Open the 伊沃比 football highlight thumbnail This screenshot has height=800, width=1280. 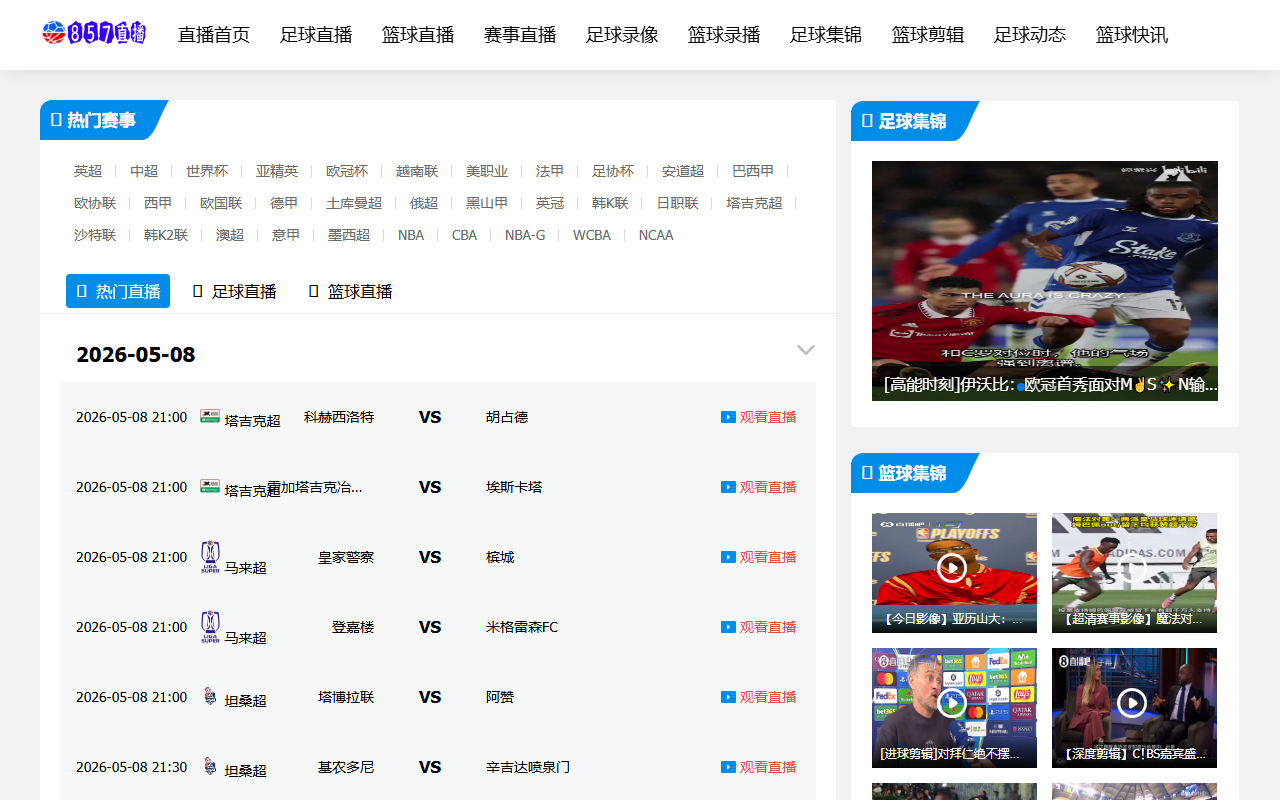[x=1045, y=281]
